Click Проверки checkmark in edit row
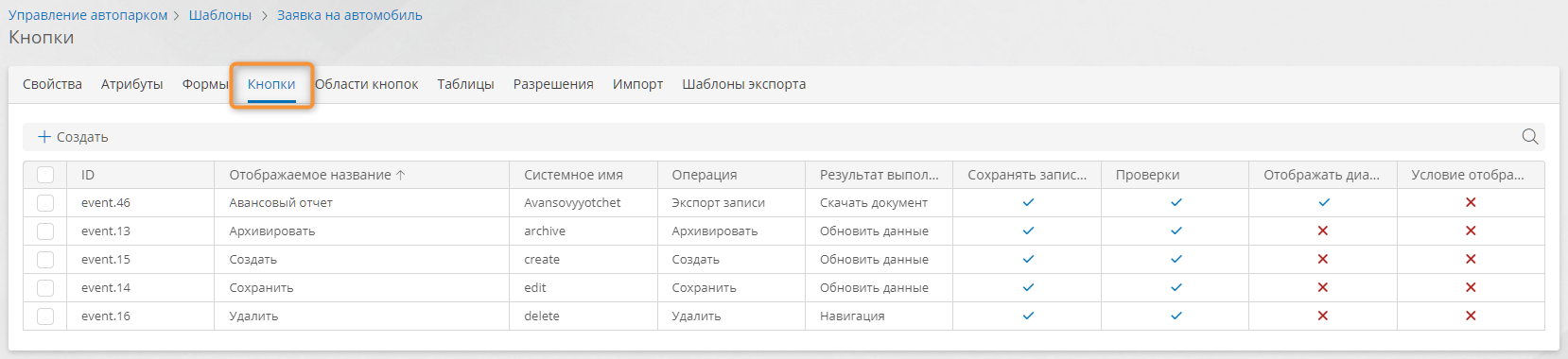The image size is (1568, 359). point(1176,287)
